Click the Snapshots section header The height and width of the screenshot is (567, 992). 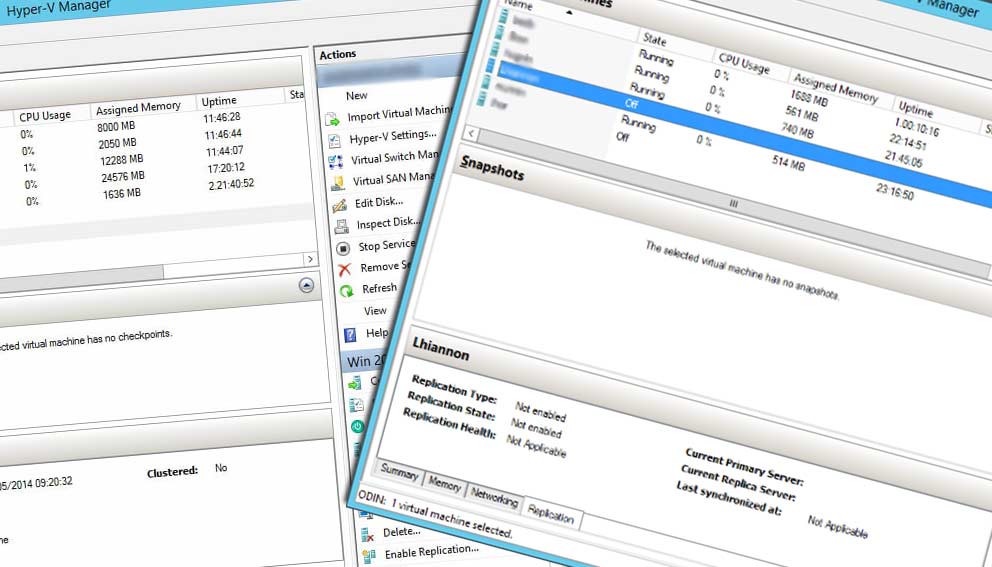492,168
